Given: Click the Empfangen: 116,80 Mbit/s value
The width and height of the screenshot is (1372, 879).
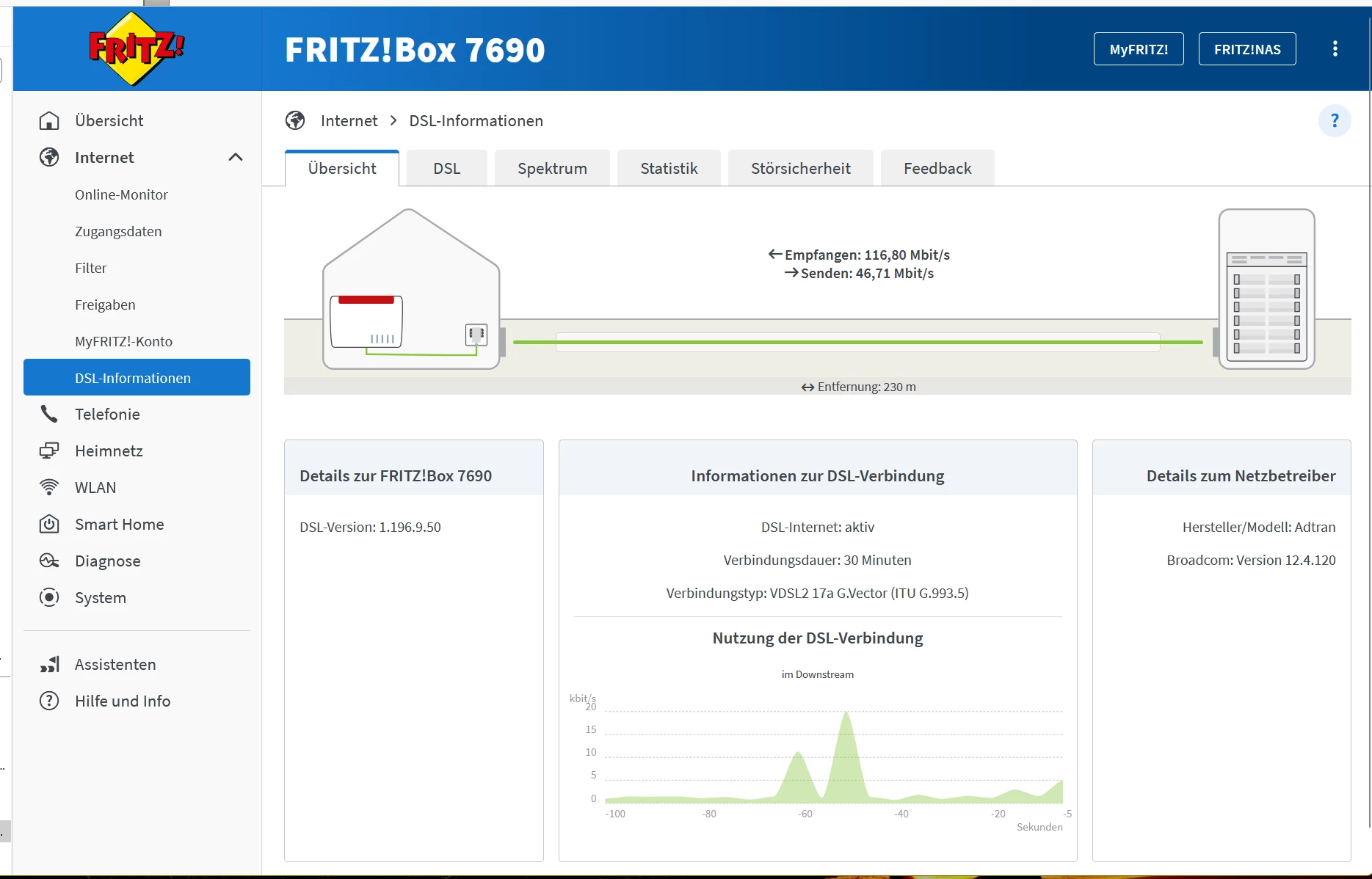Looking at the screenshot, I should click(867, 255).
